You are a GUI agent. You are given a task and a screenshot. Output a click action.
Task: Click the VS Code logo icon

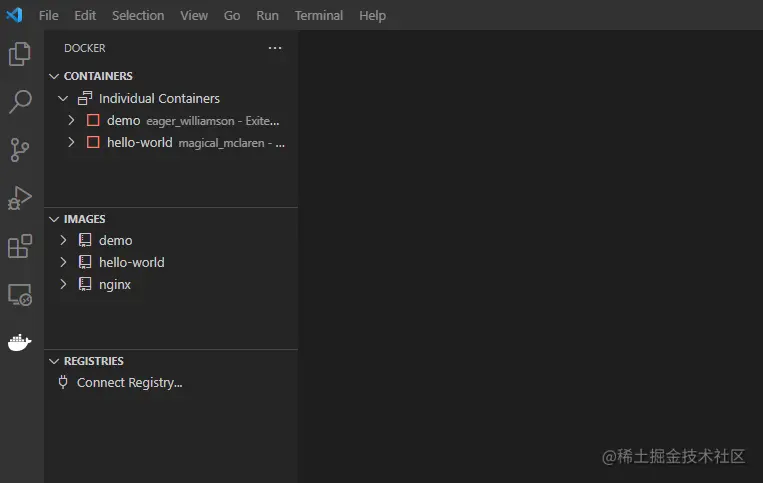point(14,15)
